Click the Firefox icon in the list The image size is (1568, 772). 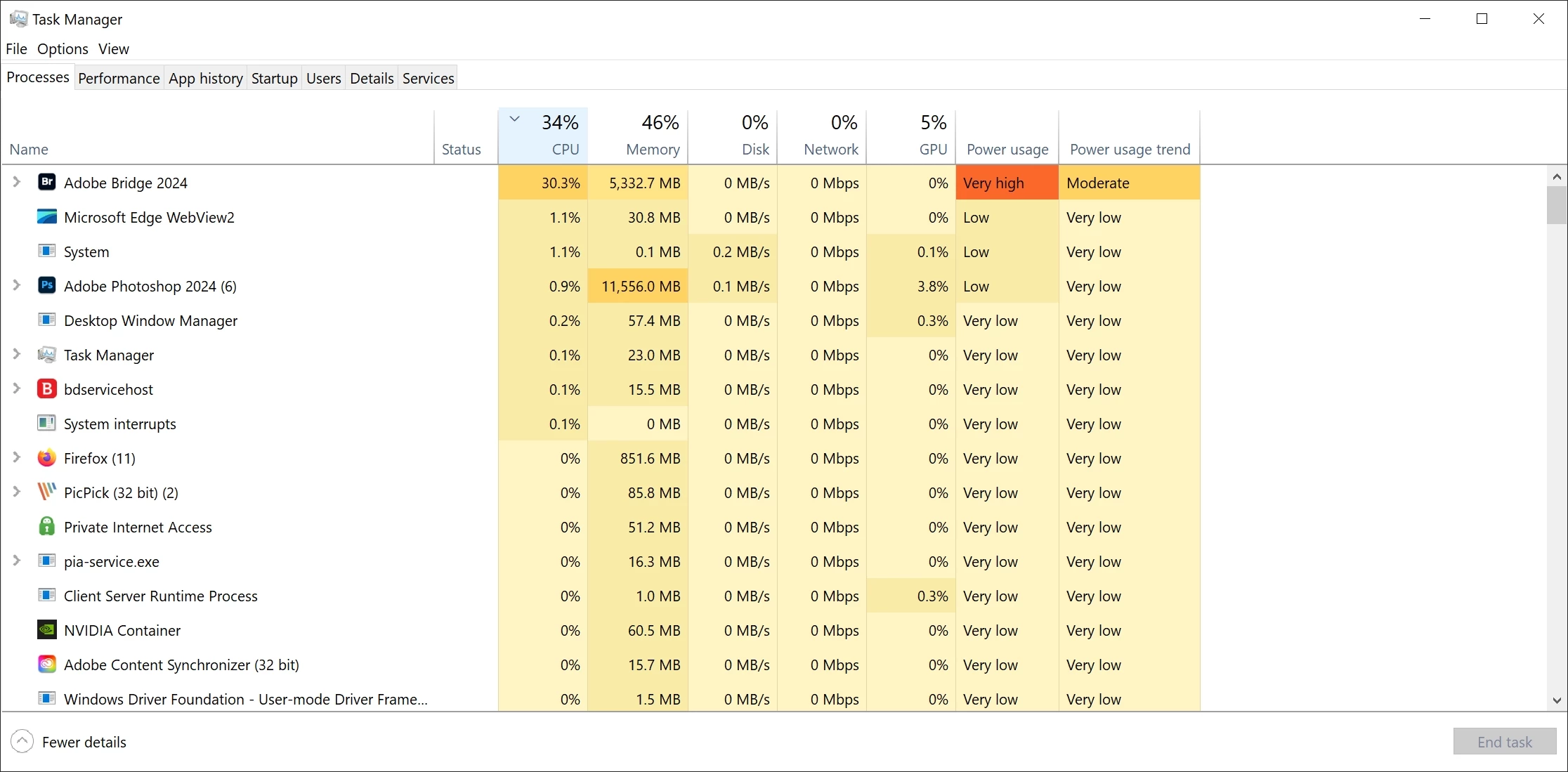(46, 458)
